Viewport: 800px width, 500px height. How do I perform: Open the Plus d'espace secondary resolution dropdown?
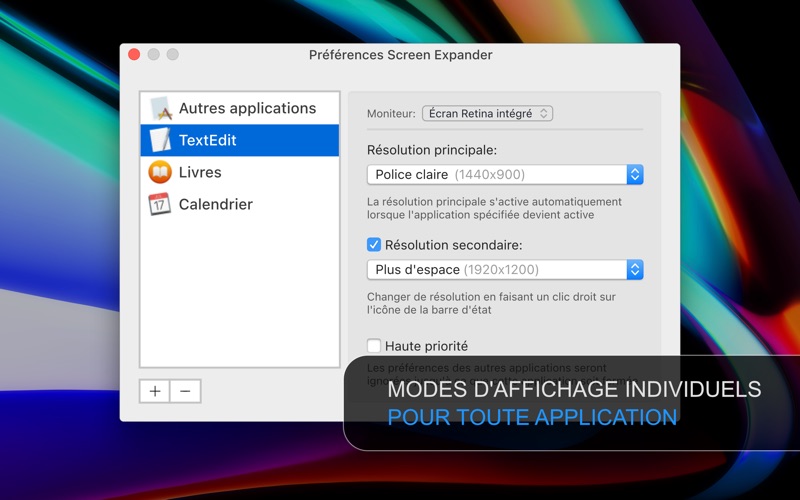(505, 269)
